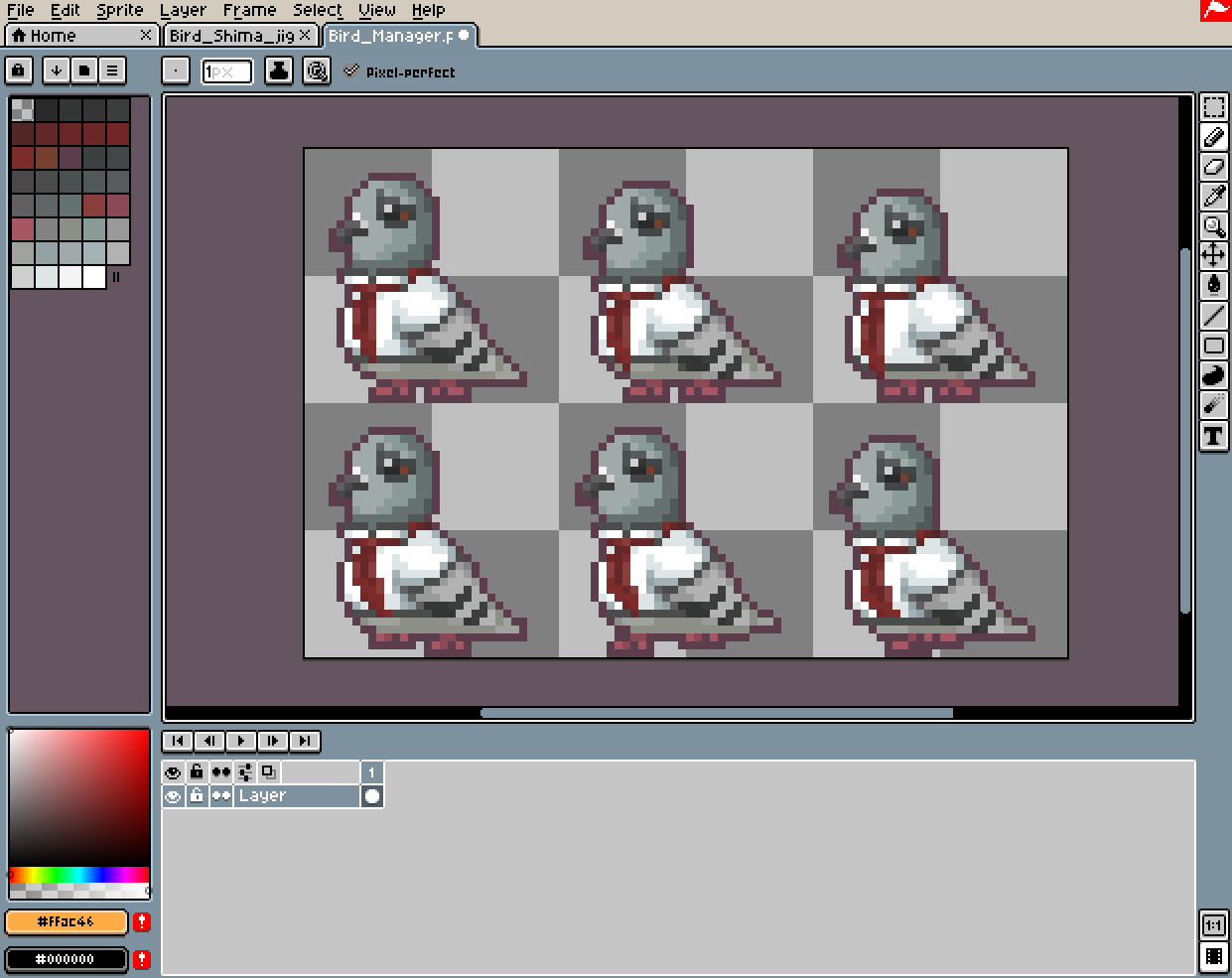Activate the Paint Bucket tool
This screenshot has width=1232, height=978.
[x=1213, y=286]
